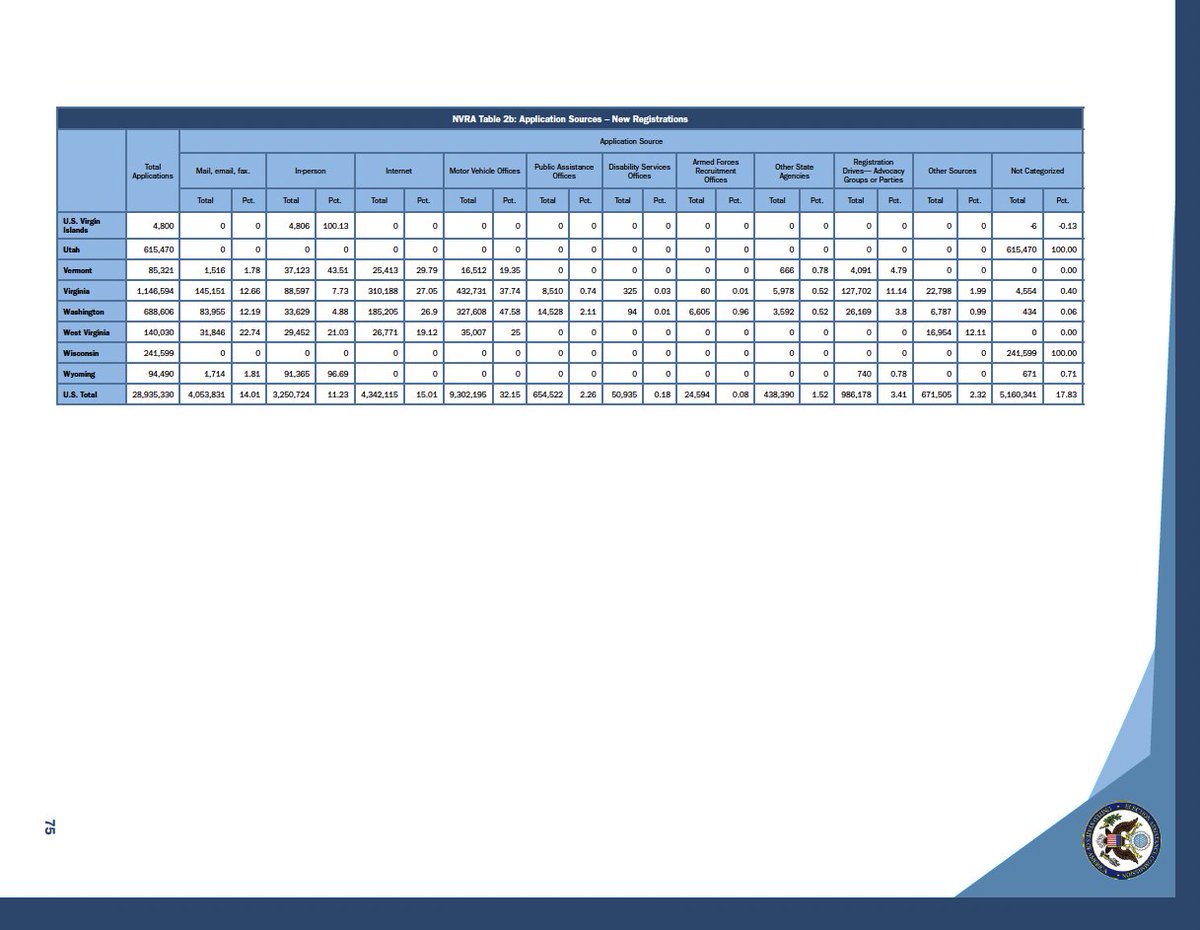Select the cell 16,954
1200x930 pixels.
[x=934, y=332]
